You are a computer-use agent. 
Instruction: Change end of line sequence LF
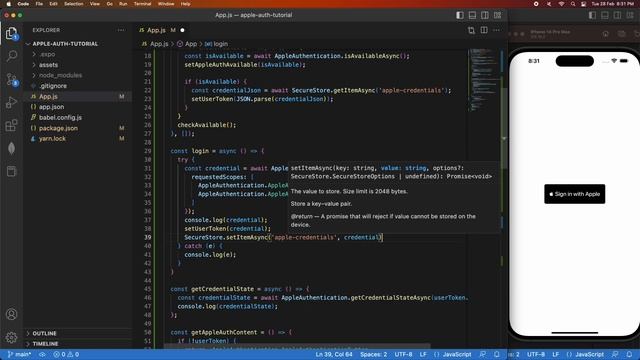click(423, 354)
